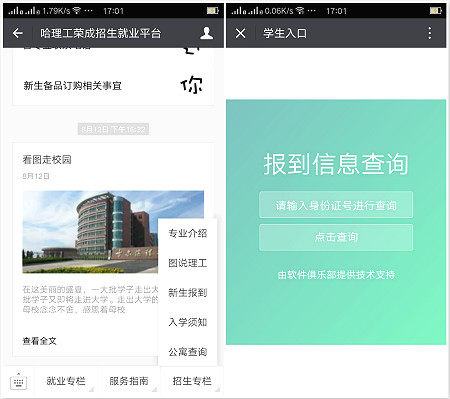
Task: Open the three-dot more options menu
Action: click(430, 33)
